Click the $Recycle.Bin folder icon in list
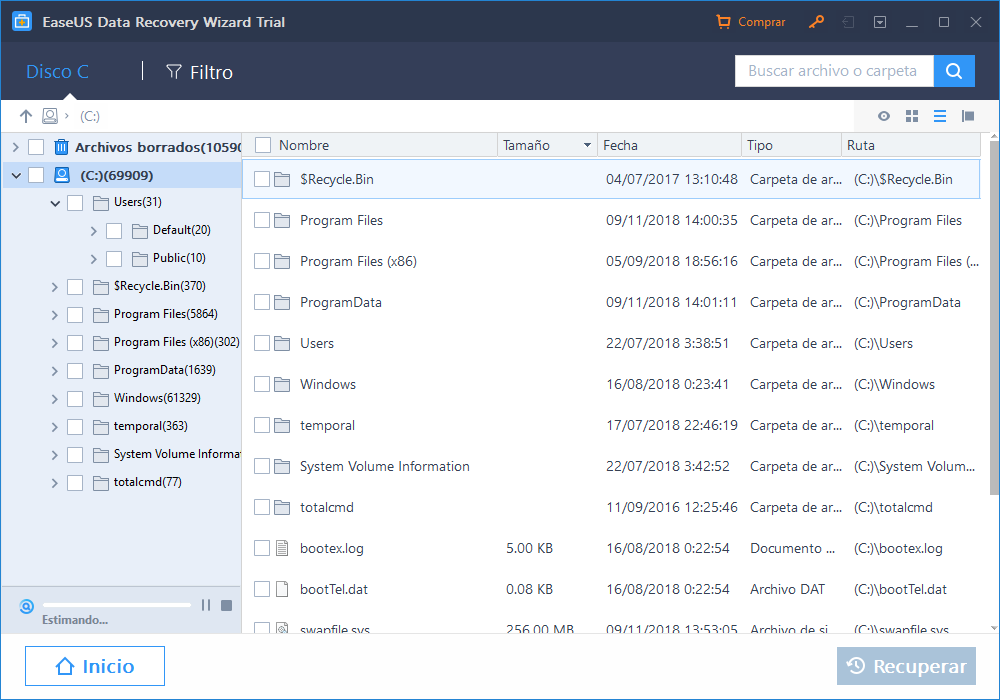Screen dimensions: 1000x700 (282, 179)
